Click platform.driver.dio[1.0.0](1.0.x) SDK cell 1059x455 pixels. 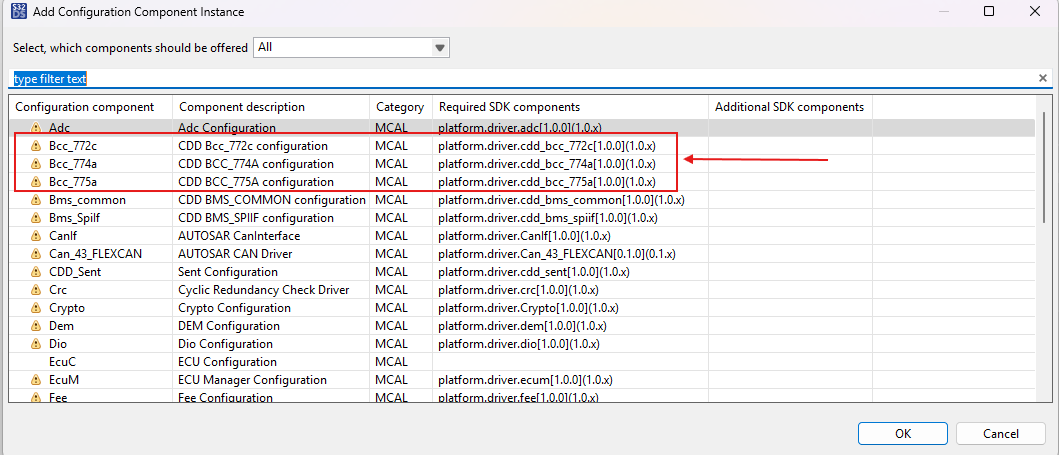click(519, 344)
